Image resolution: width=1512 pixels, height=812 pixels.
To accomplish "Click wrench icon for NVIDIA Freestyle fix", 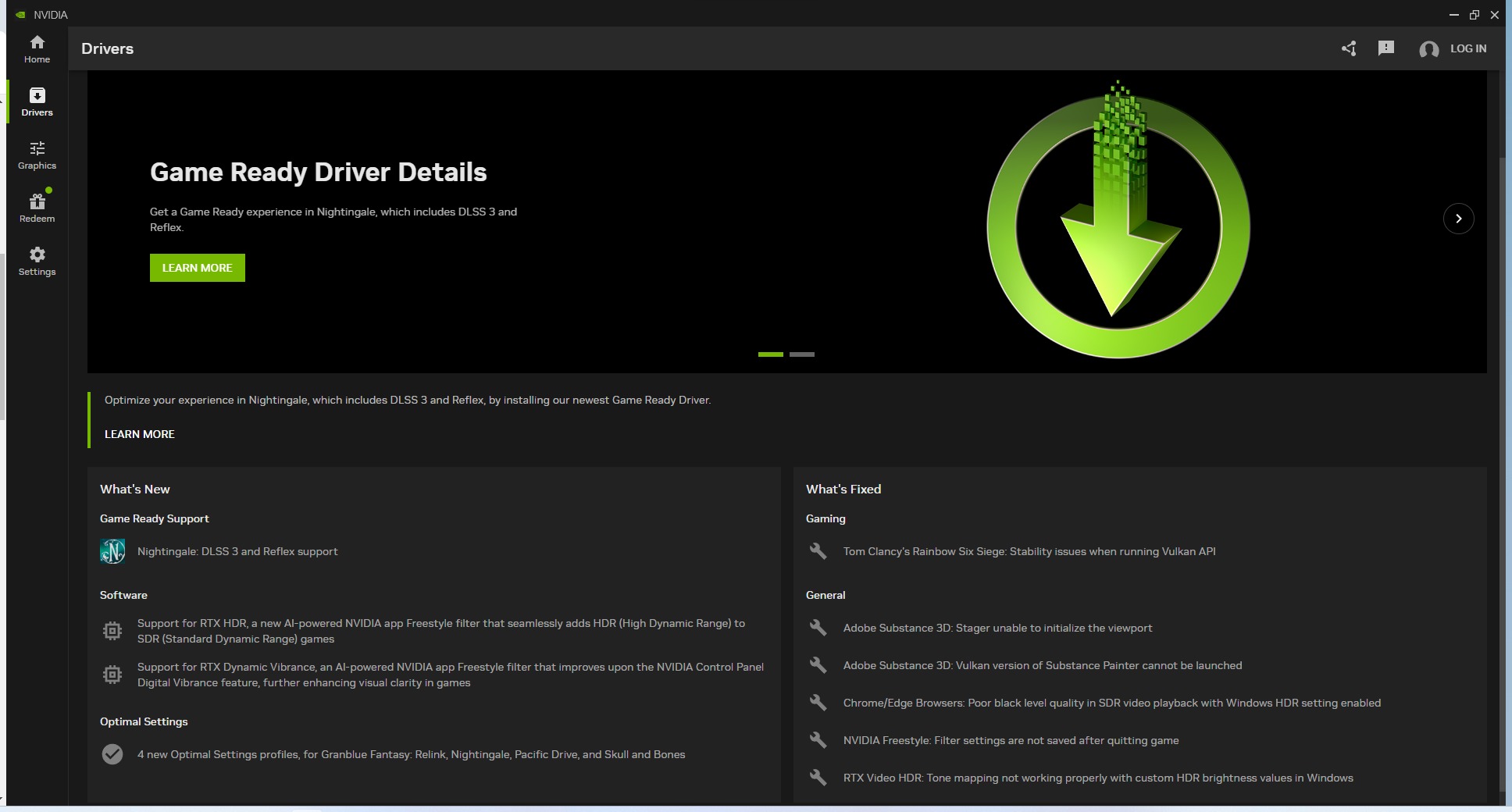I will pos(818,740).
